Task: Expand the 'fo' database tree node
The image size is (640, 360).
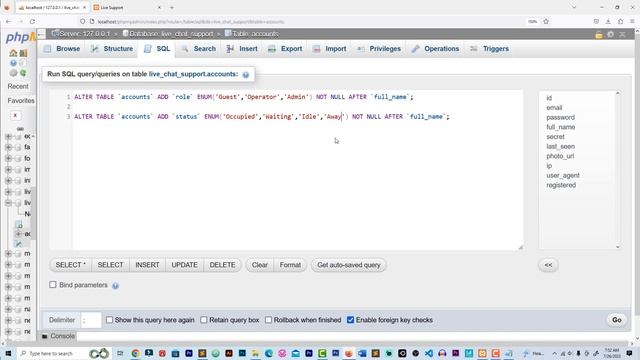Action: 8,158
